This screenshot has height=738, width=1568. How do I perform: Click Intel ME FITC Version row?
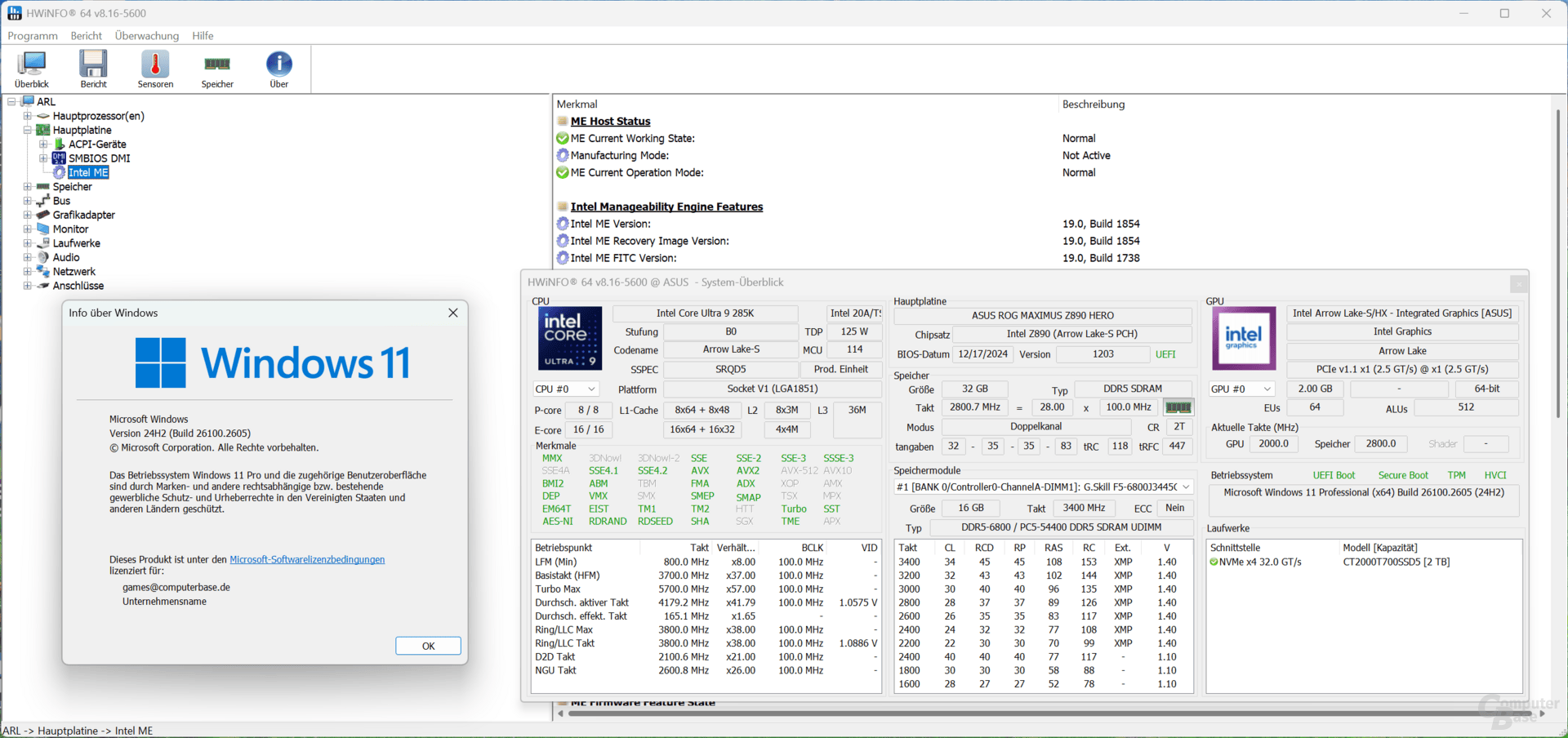pyautogui.click(x=849, y=258)
